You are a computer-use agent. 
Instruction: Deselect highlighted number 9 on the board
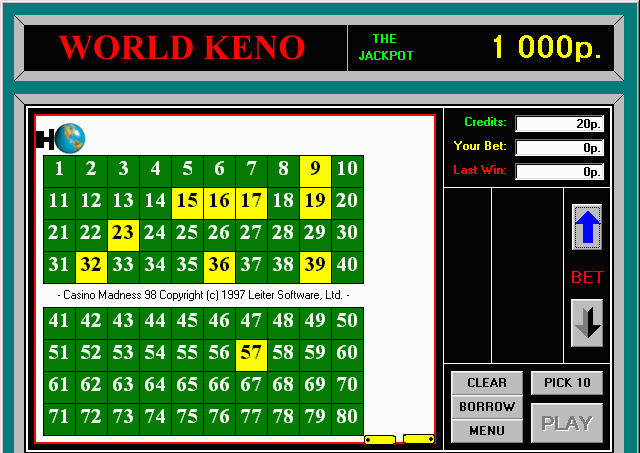pos(315,170)
